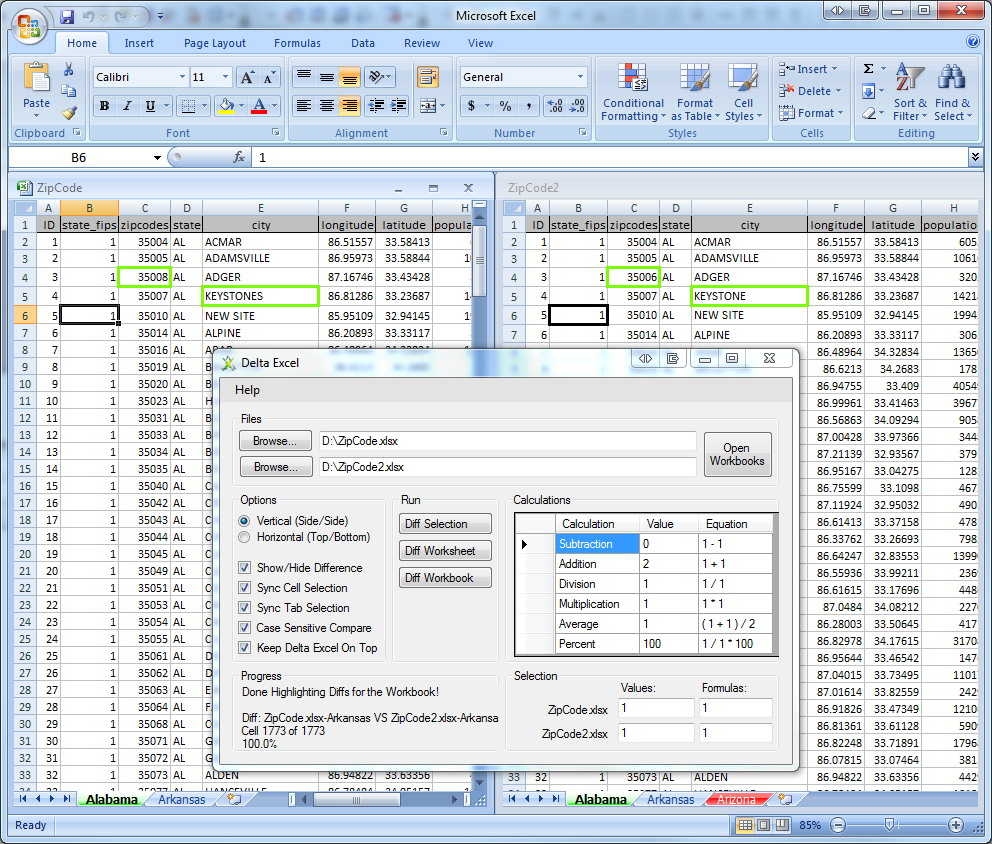
Task: Open Borders dropdown arrow
Action: [x=204, y=106]
